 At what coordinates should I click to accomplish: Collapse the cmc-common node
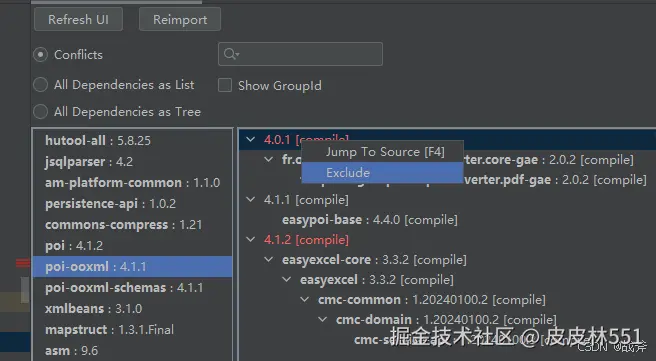(305, 300)
